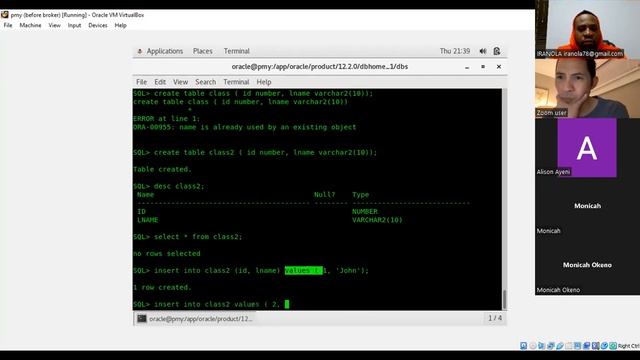640x360 pixels.
Task: Click the optical disk status icon
Action: [533, 346]
